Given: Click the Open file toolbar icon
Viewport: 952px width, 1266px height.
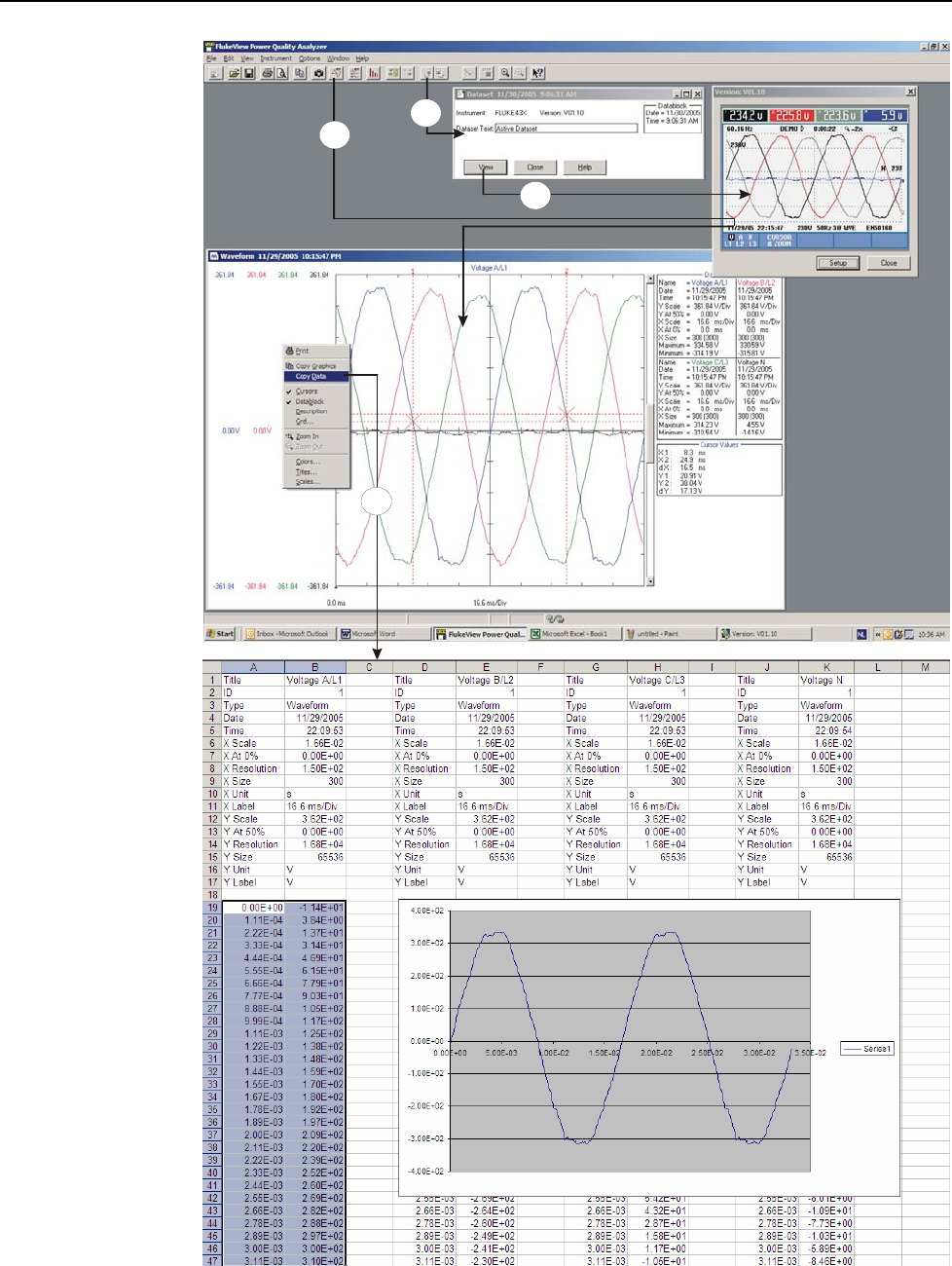Looking at the screenshot, I should (235, 73).
